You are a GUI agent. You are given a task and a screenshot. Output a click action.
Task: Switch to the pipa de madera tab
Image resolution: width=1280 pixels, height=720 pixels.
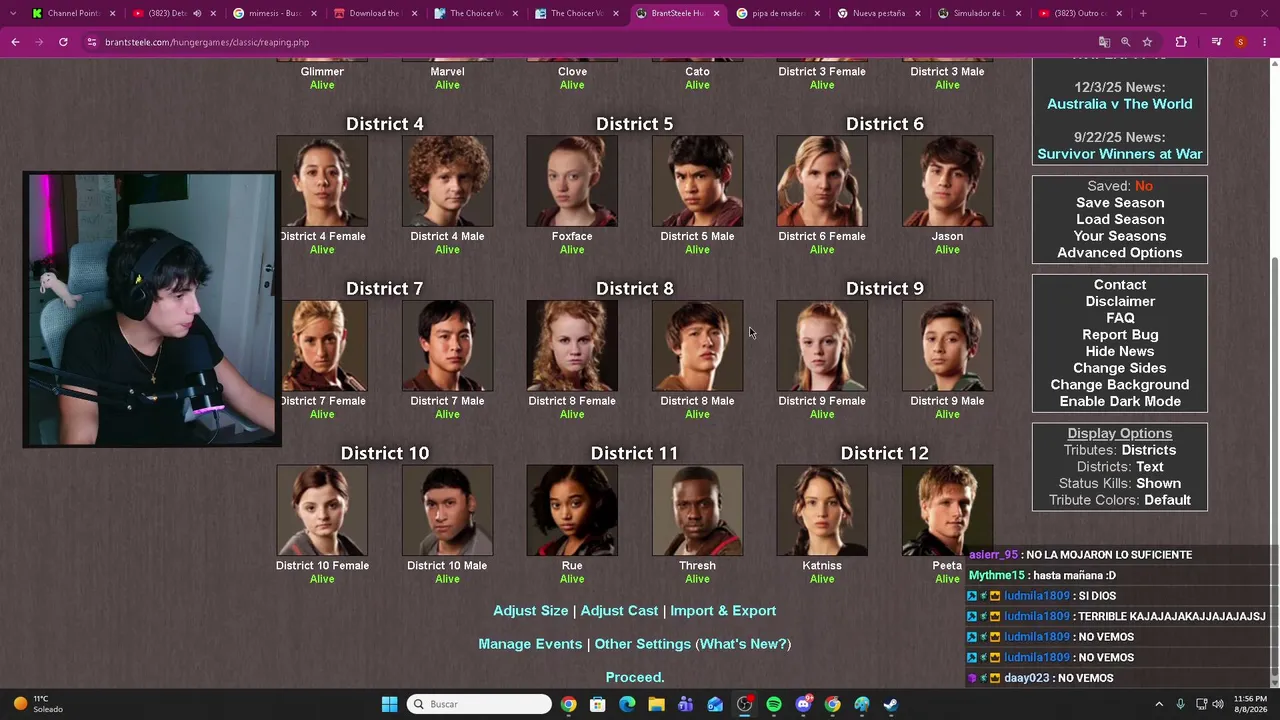779,14
